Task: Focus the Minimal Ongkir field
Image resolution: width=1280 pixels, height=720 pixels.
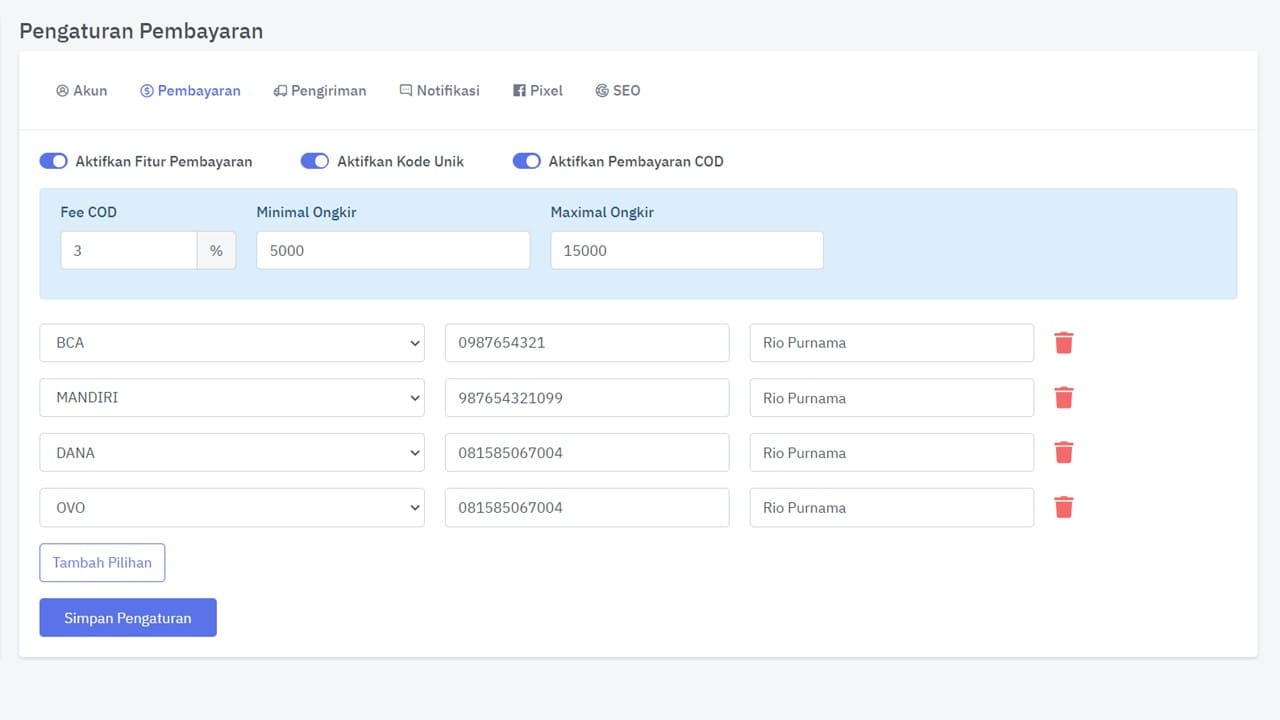Action: pos(393,251)
